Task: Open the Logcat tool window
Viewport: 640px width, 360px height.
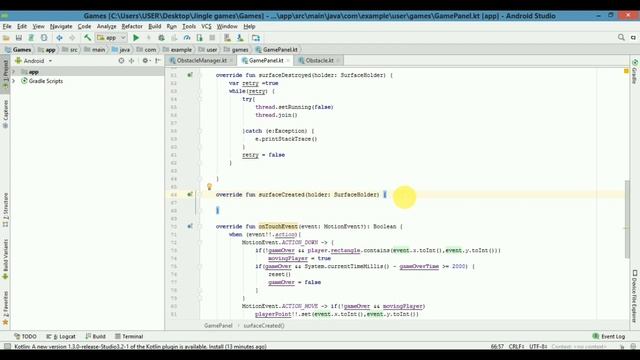Action: click(x=61, y=336)
